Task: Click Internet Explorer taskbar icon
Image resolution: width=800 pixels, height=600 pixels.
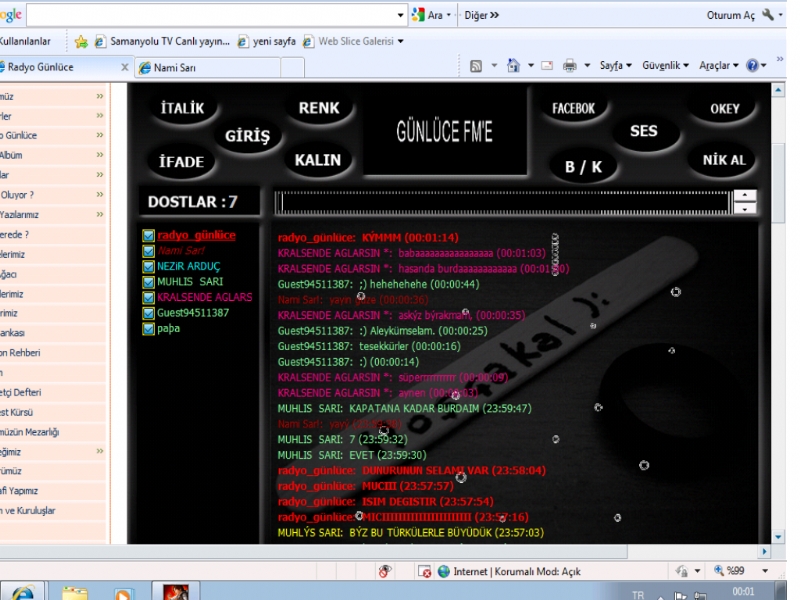Action: [23, 592]
